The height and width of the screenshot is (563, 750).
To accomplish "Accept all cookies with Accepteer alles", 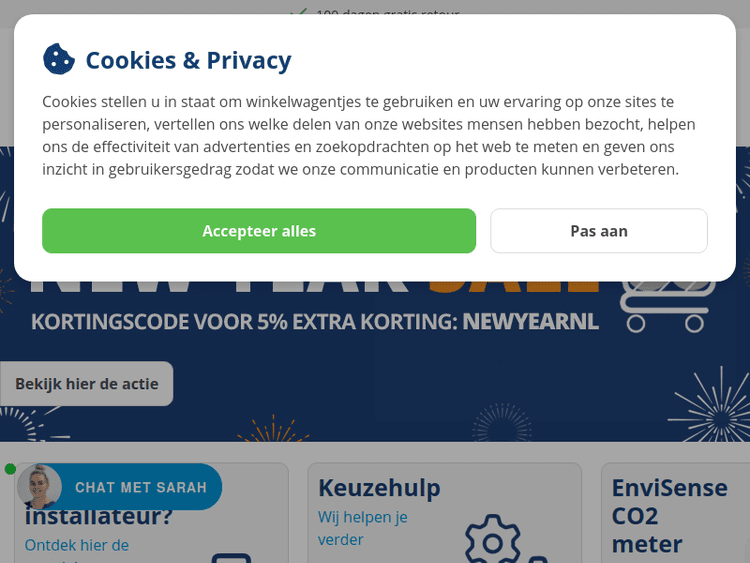I will point(259,231).
